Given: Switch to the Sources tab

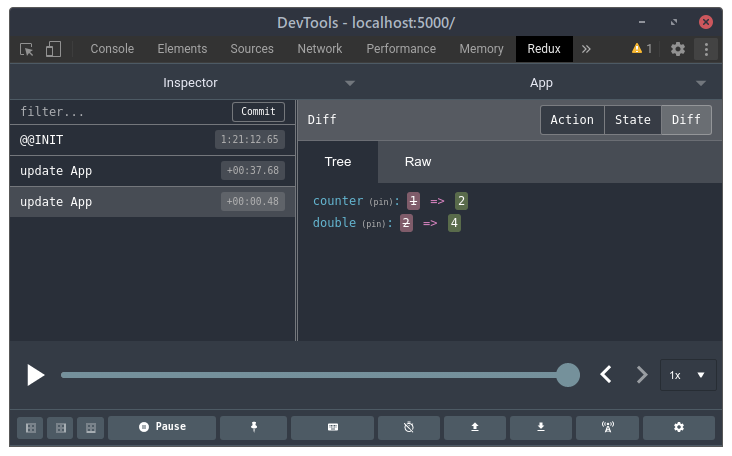Looking at the screenshot, I should (252, 49).
